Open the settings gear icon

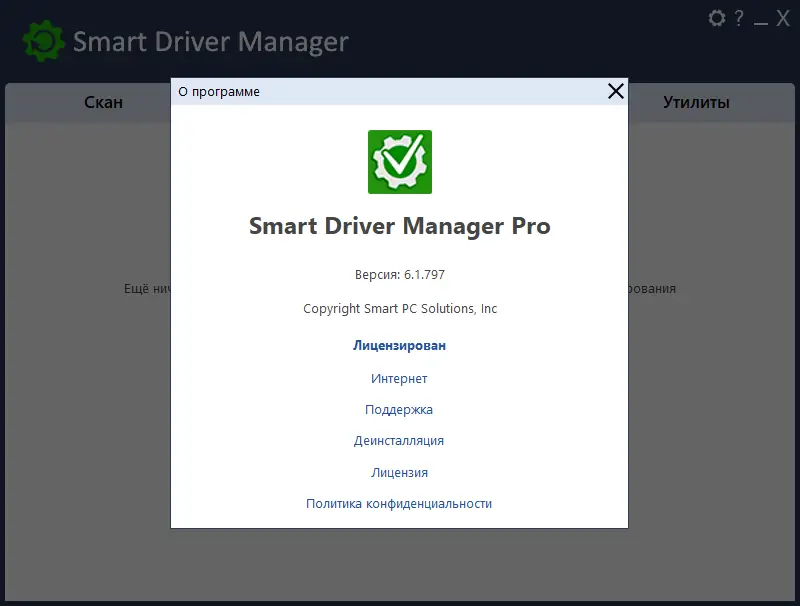pos(716,17)
